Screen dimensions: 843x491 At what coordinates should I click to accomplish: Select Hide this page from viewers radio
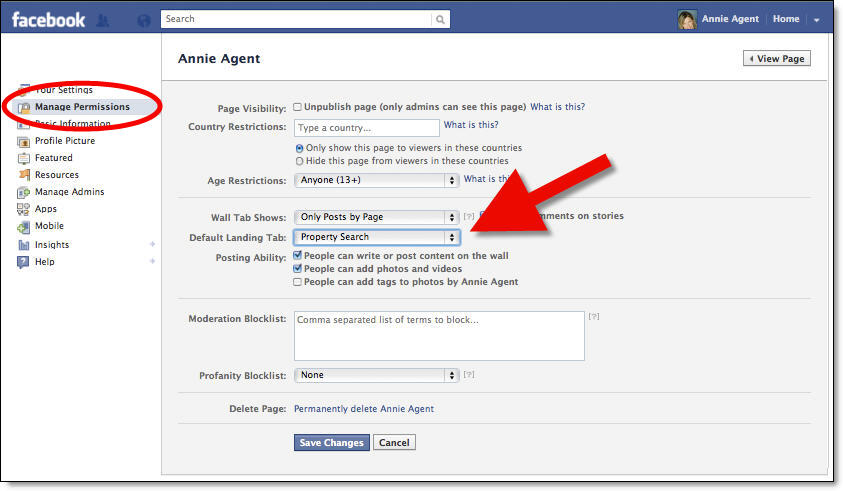[299, 161]
